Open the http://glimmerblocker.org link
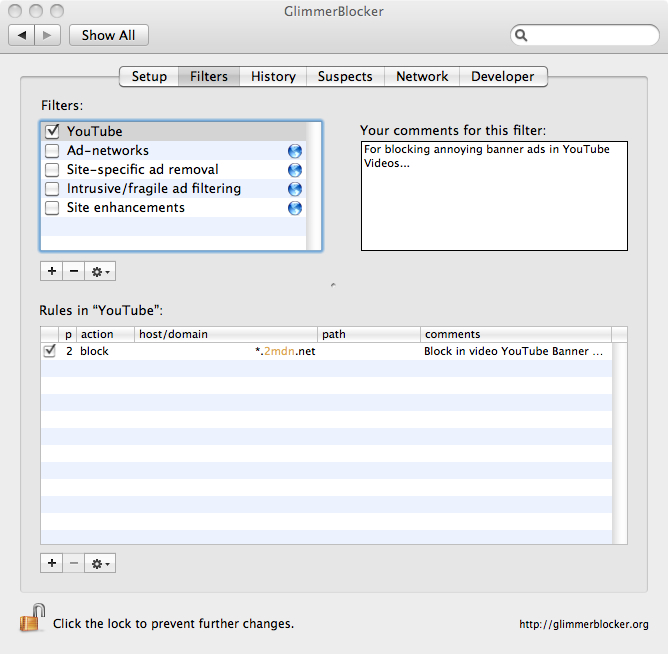 pyautogui.click(x=584, y=624)
